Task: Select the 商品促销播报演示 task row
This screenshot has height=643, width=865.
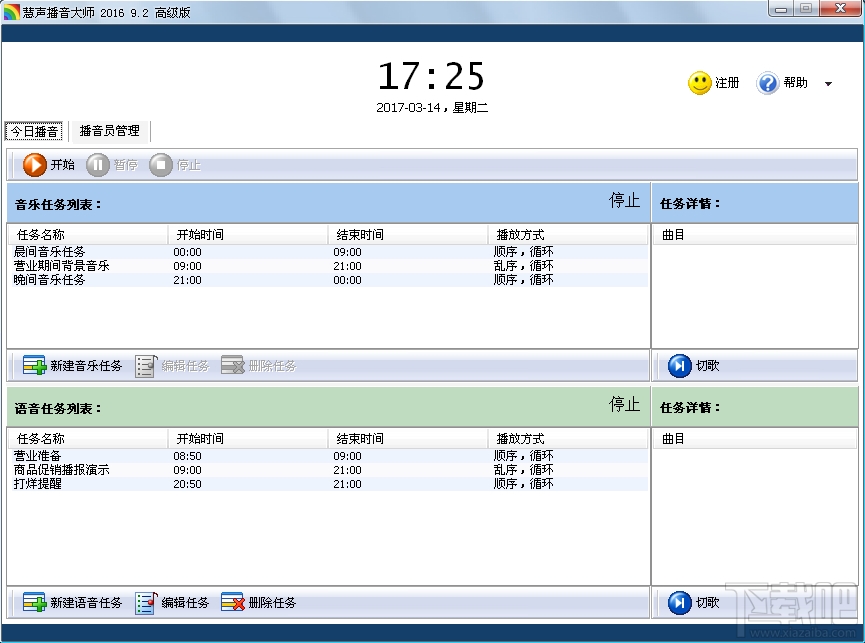Action: point(85,470)
